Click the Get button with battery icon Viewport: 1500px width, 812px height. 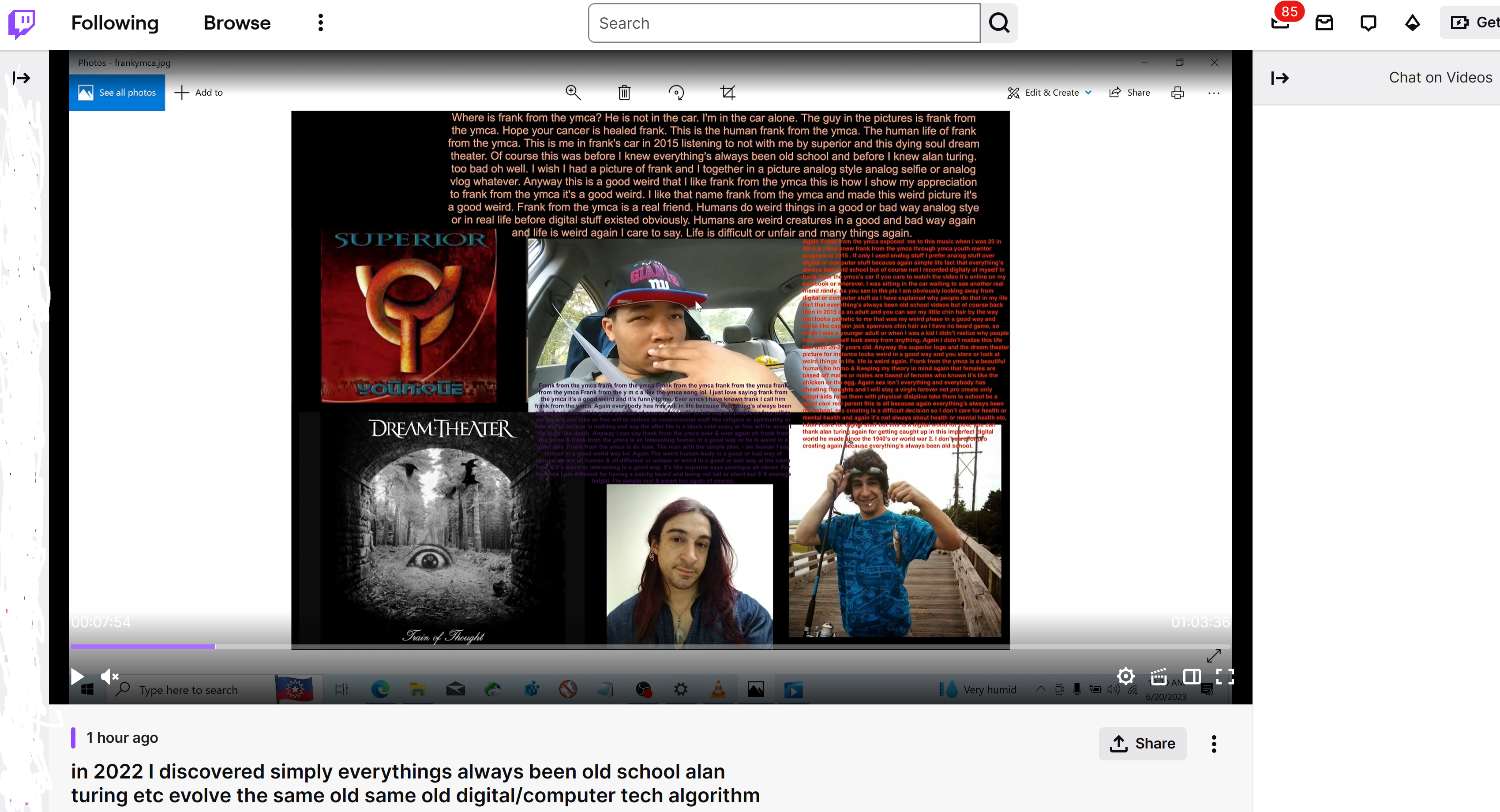click(1471, 22)
